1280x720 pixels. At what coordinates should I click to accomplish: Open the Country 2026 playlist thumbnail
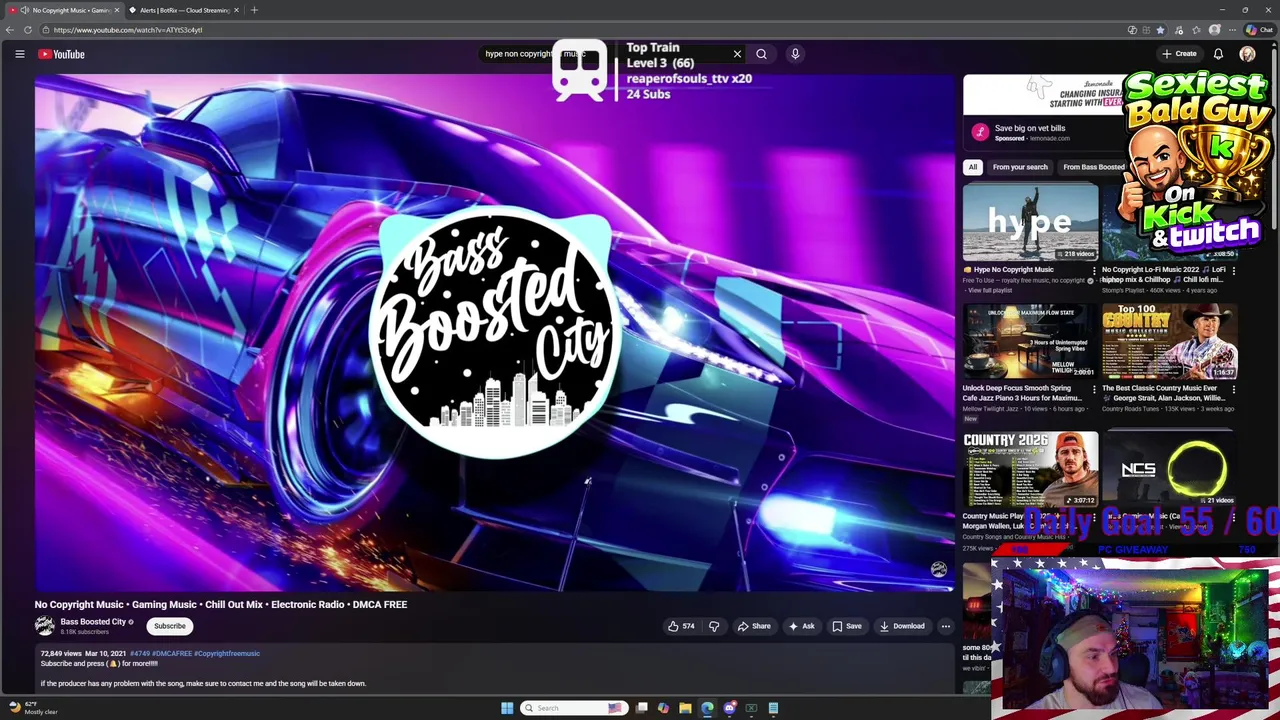point(1030,469)
